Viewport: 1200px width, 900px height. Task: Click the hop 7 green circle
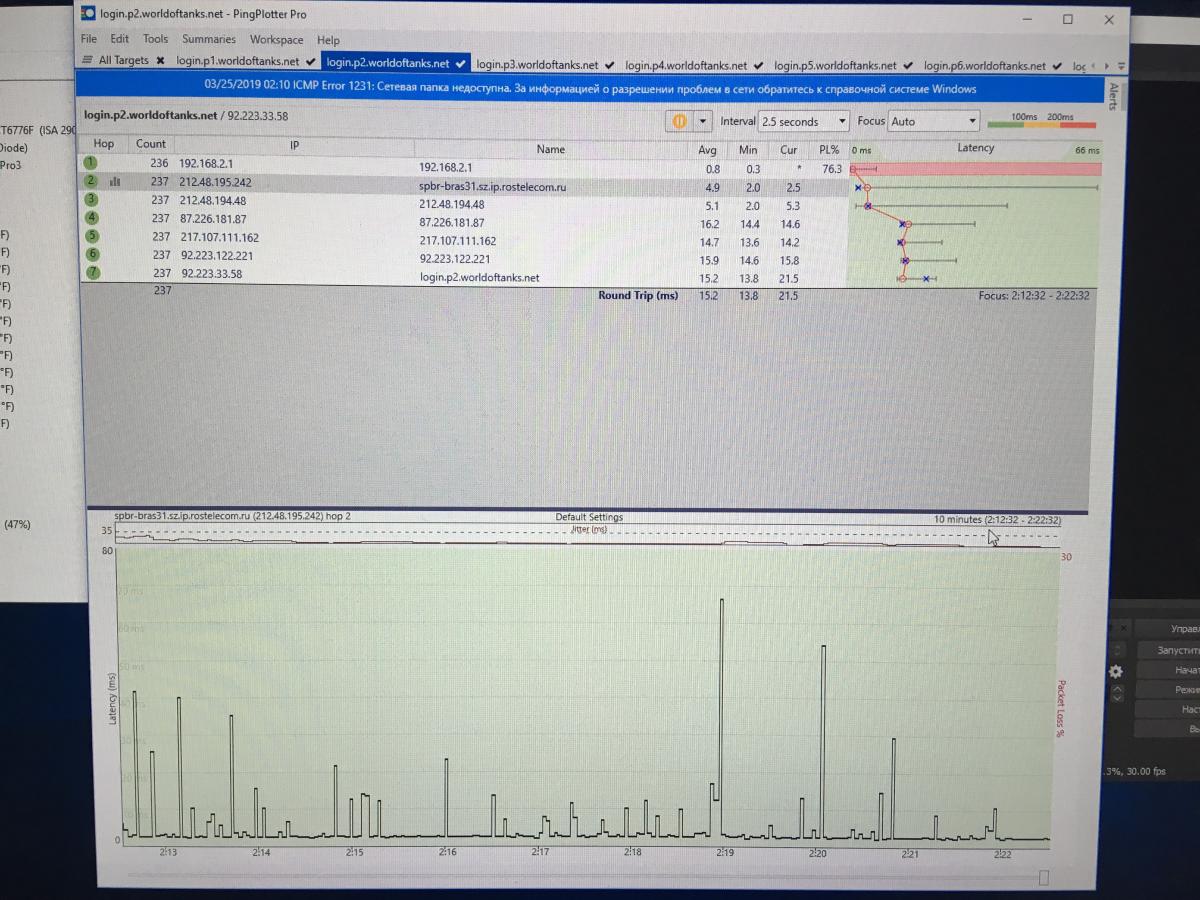(x=92, y=273)
